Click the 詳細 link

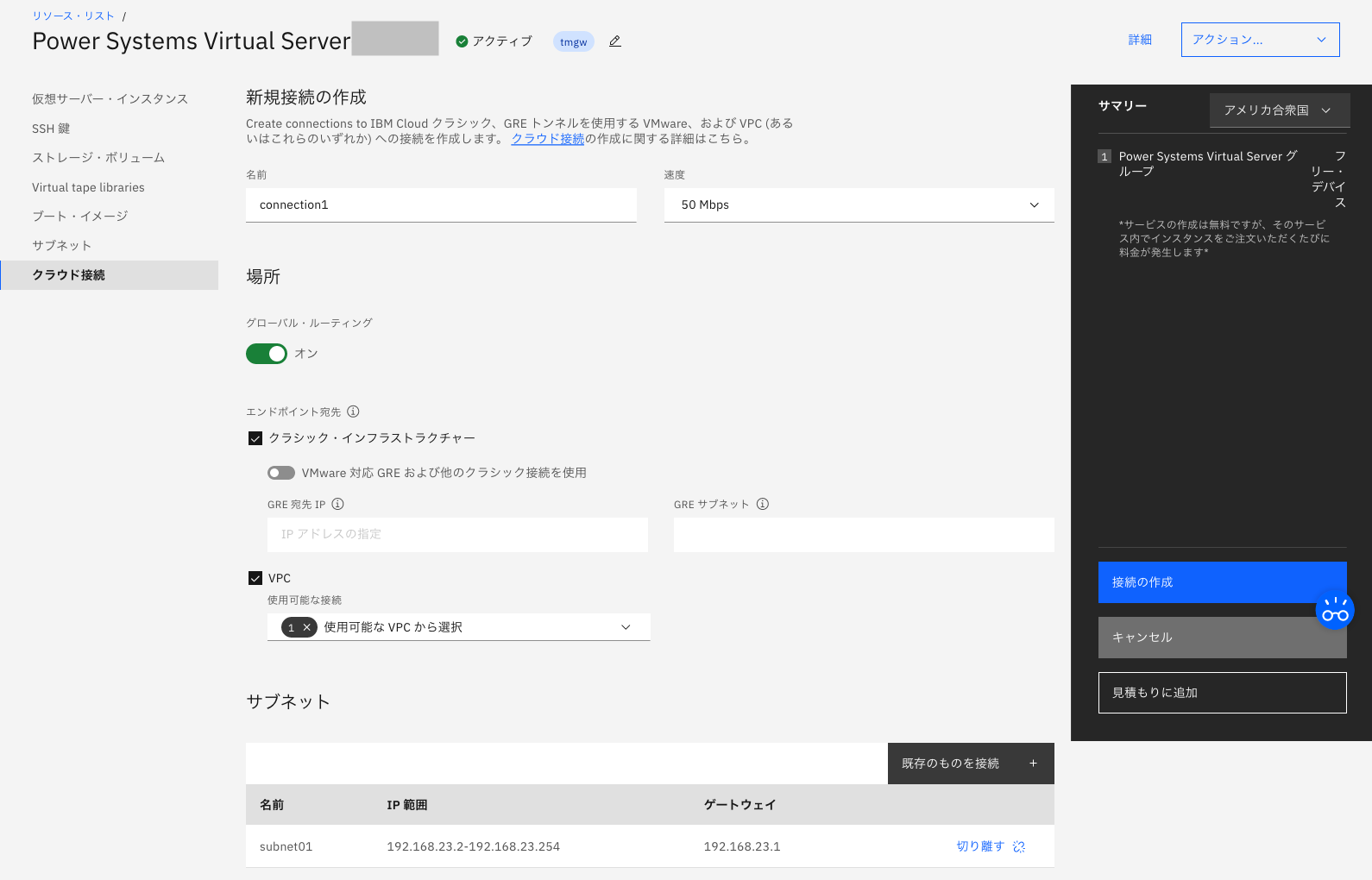(x=1140, y=40)
